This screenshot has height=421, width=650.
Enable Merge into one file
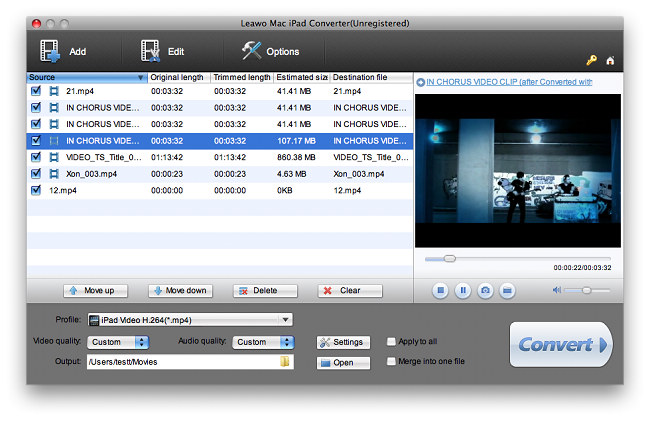(391, 361)
